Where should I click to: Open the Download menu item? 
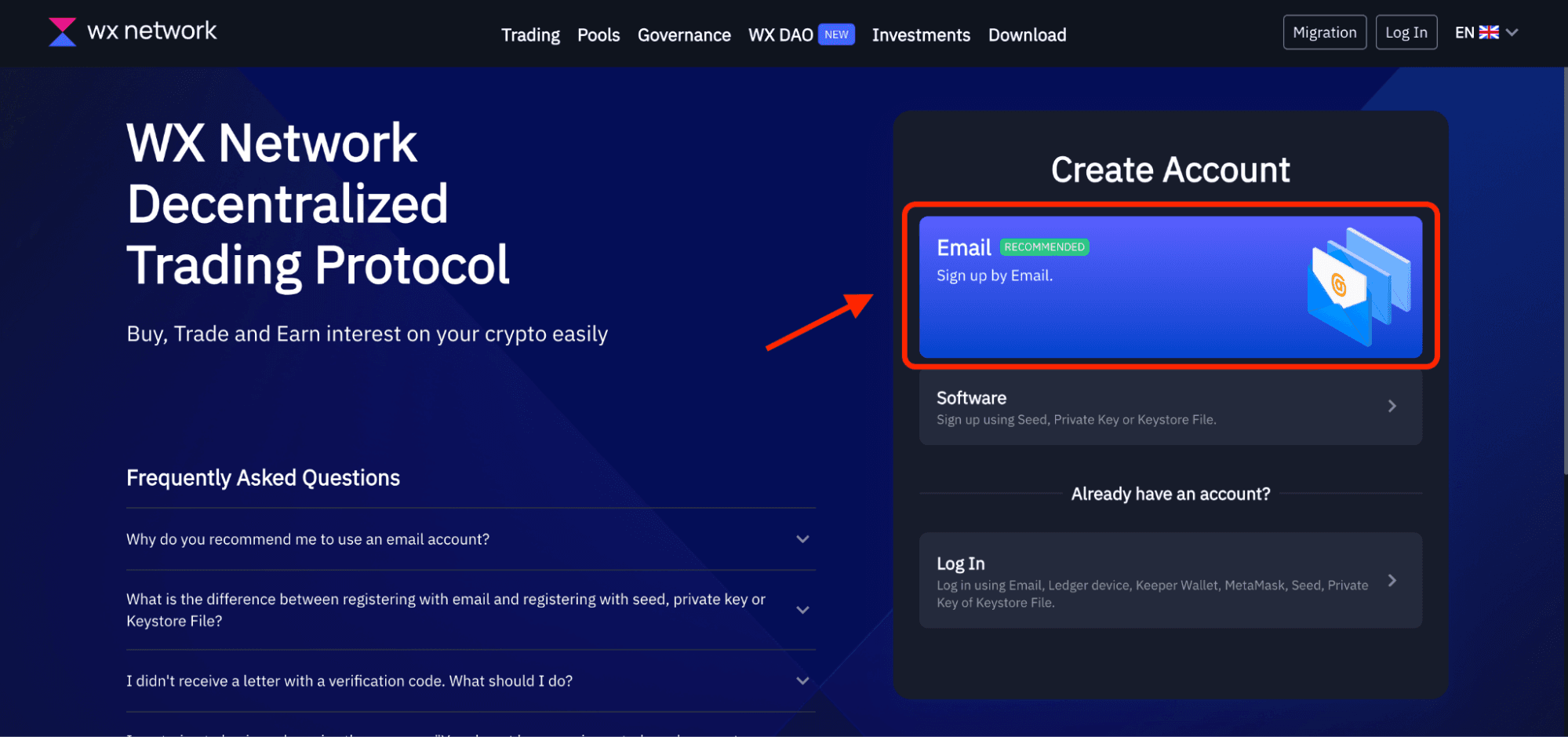1027,35
